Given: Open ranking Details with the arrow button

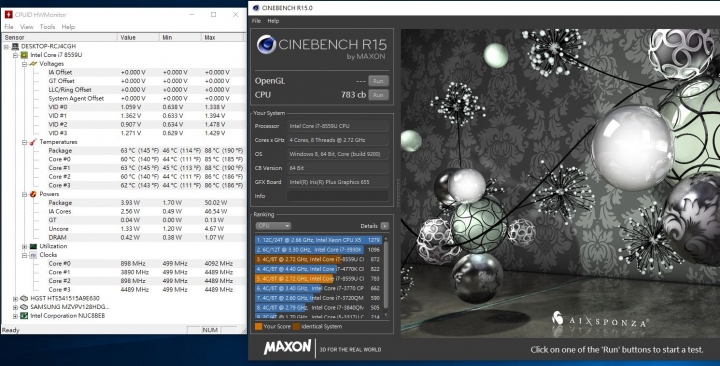Looking at the screenshot, I should [x=385, y=226].
